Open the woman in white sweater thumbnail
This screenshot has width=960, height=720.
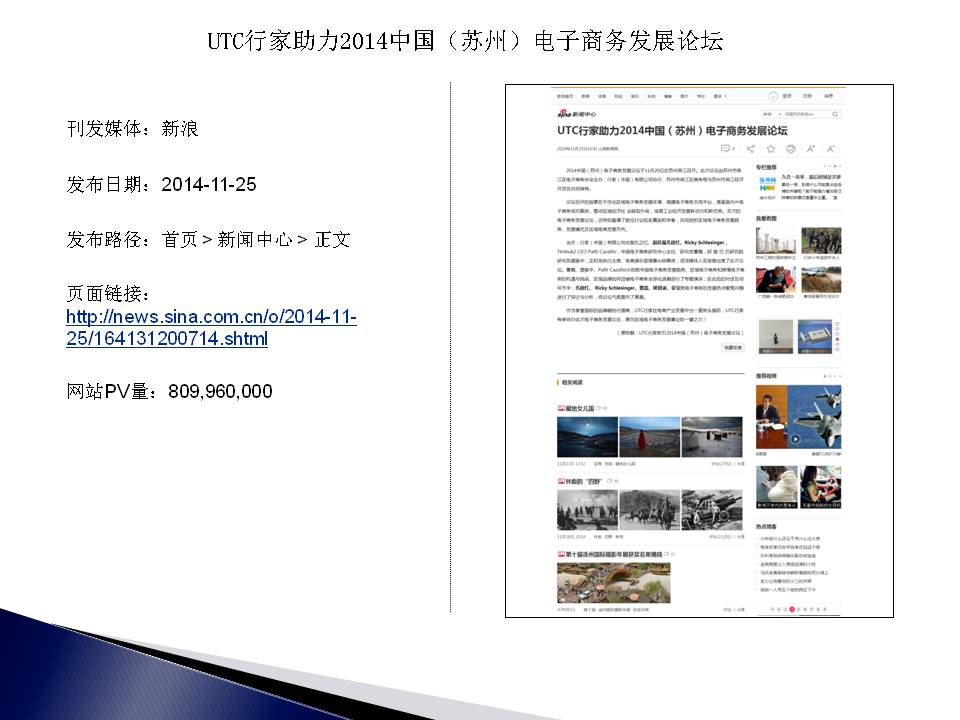777,487
